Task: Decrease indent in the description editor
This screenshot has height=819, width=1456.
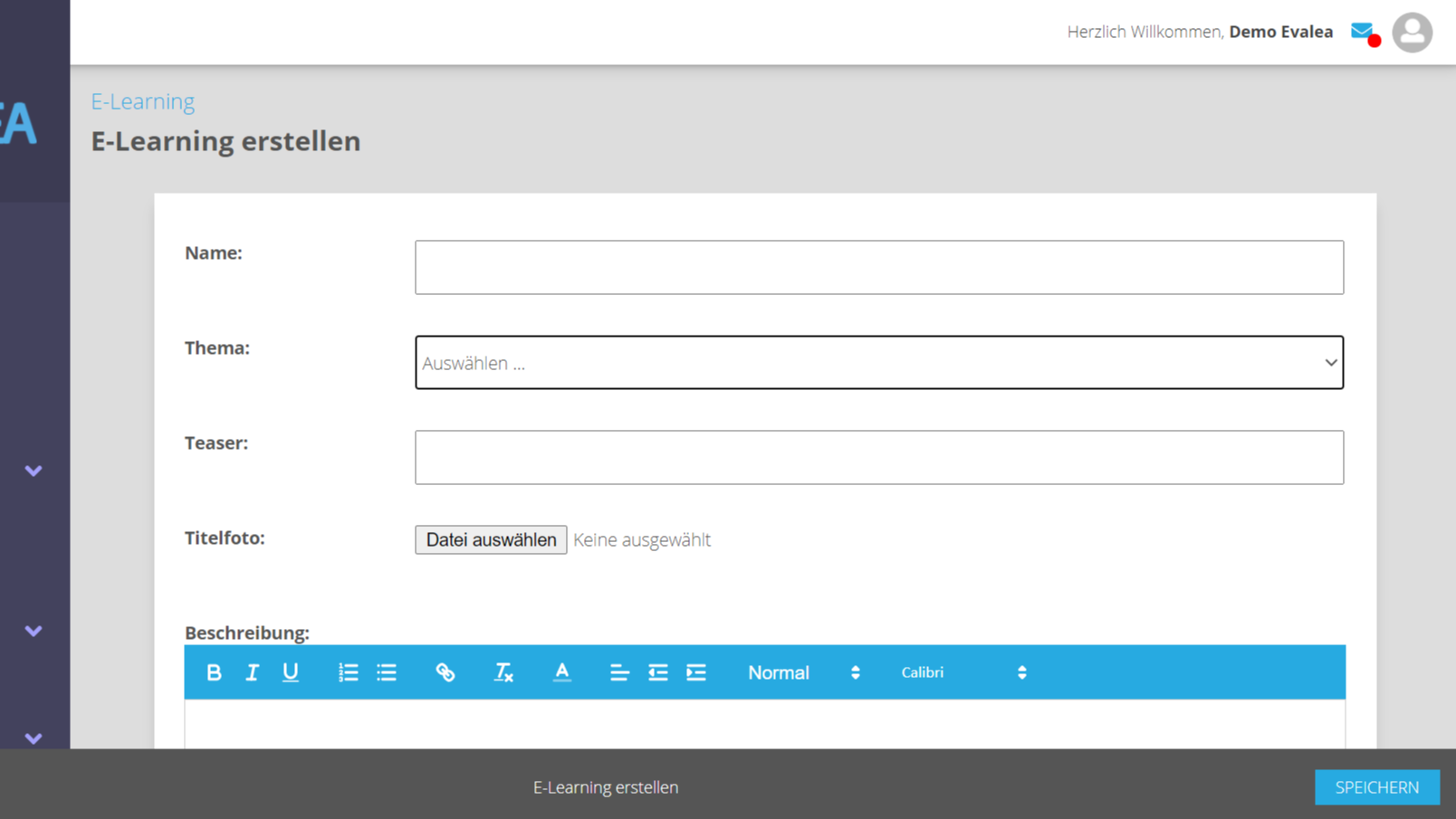Action: [658, 672]
